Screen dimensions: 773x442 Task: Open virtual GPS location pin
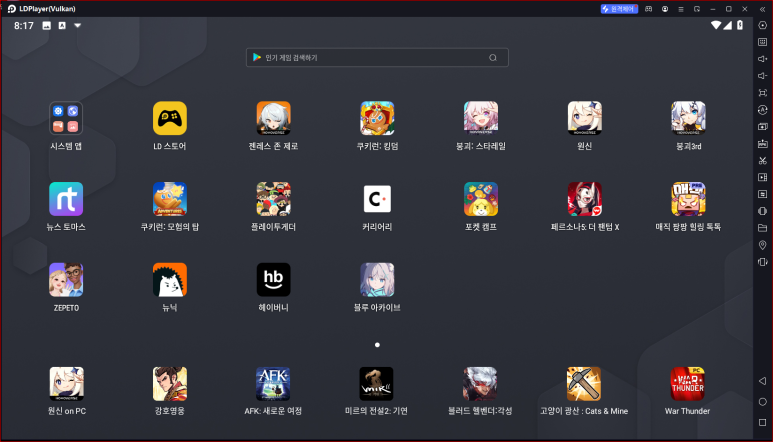[763, 245]
